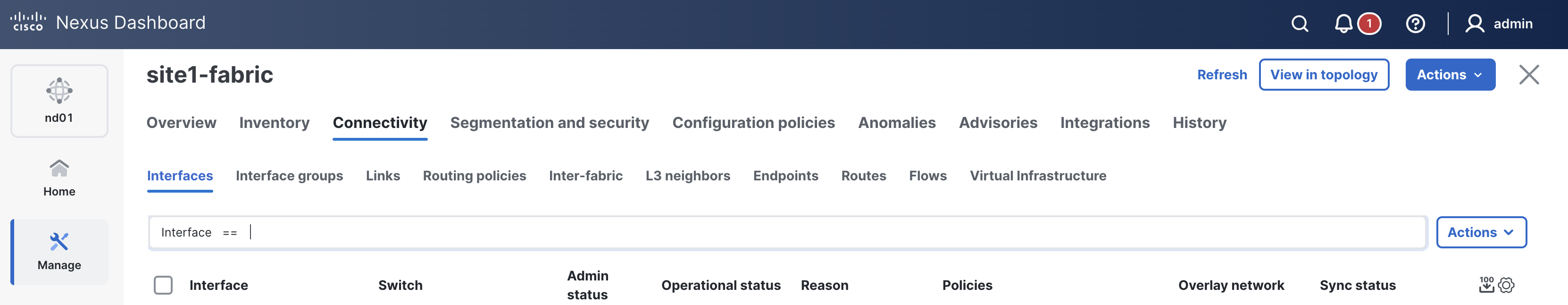Click into the Interface filter field
The width and height of the screenshot is (1568, 305).
pyautogui.click(x=791, y=233)
